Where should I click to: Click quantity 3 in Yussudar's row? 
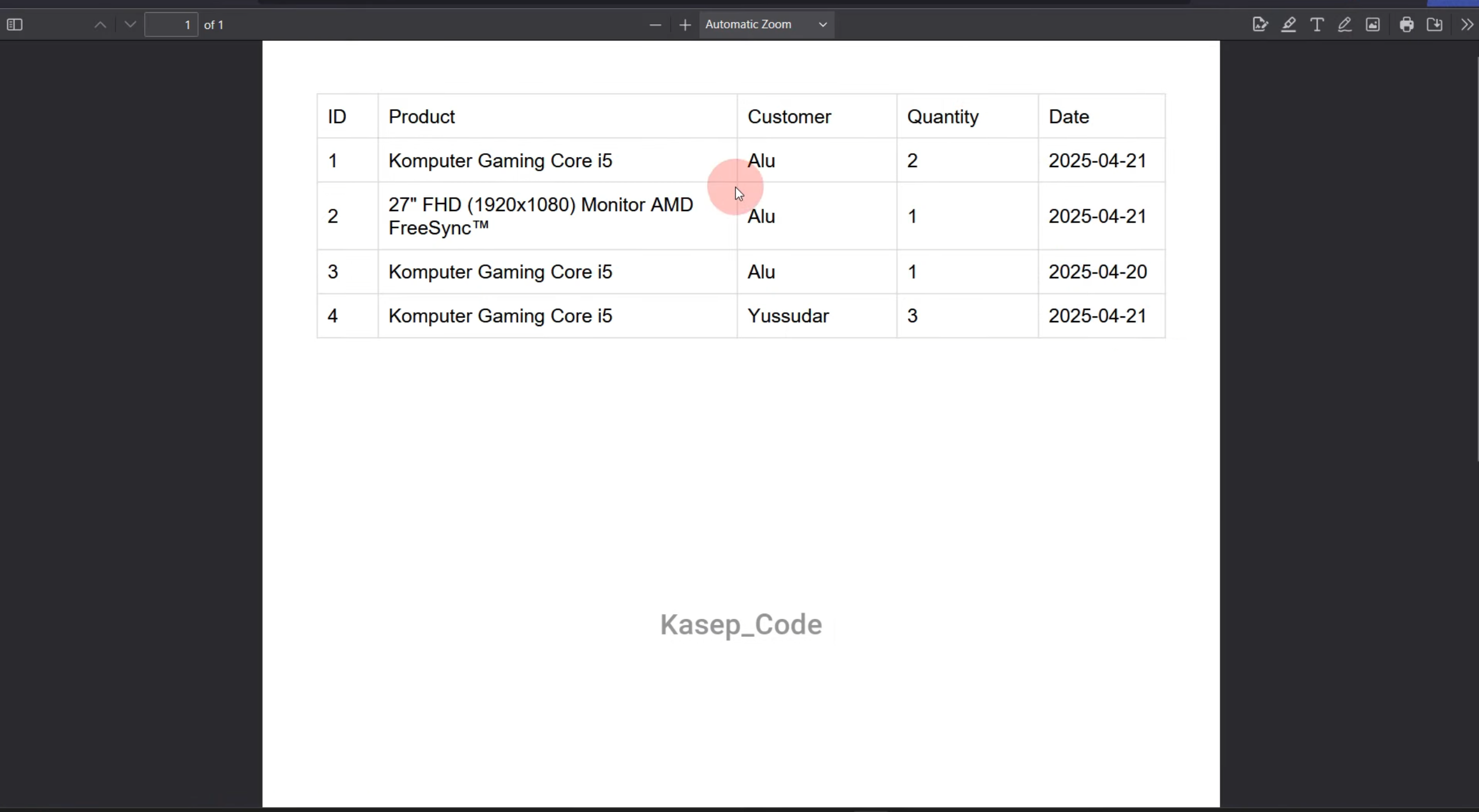coord(913,316)
